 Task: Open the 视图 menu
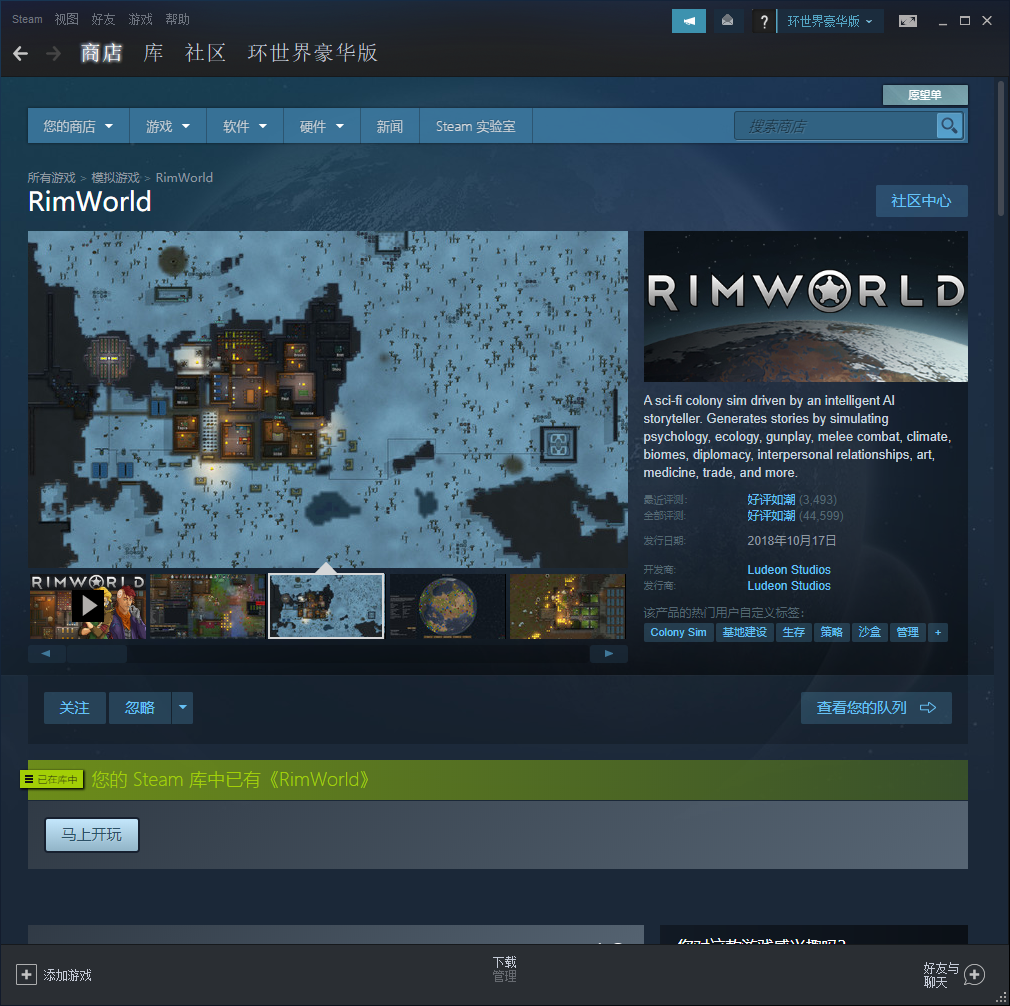[x=66, y=19]
